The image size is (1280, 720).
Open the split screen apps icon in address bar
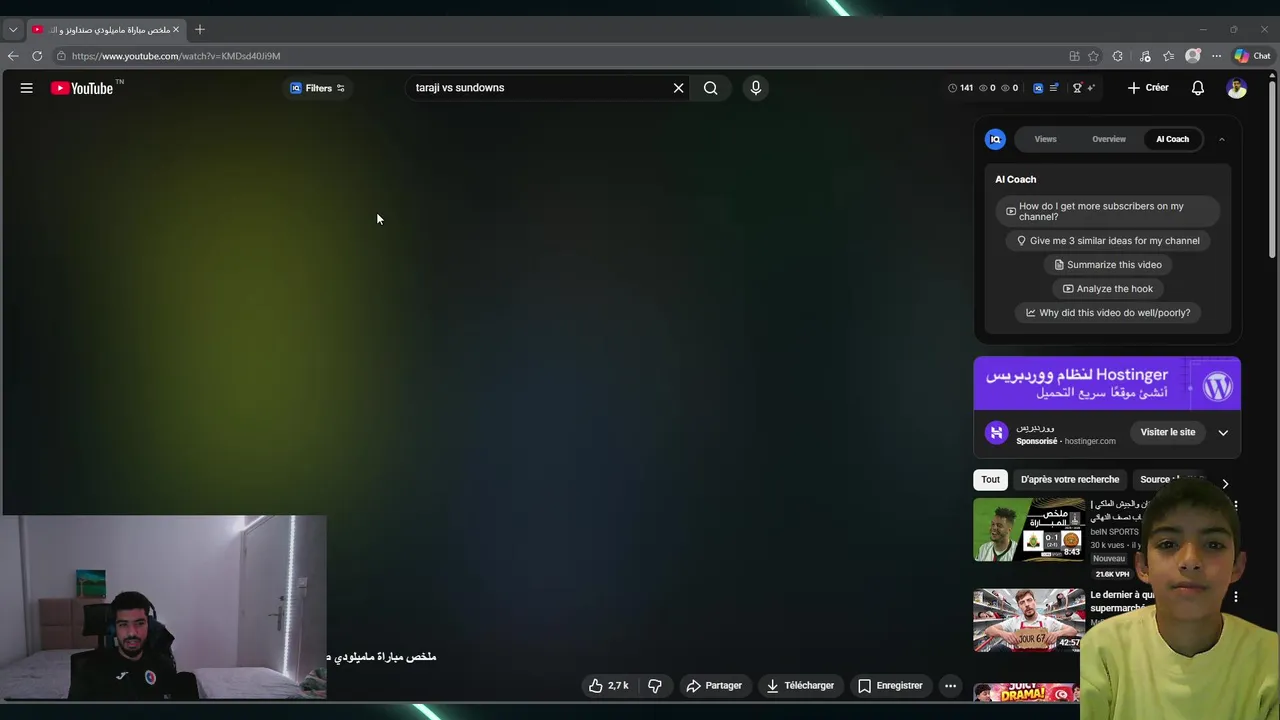coord(1074,56)
